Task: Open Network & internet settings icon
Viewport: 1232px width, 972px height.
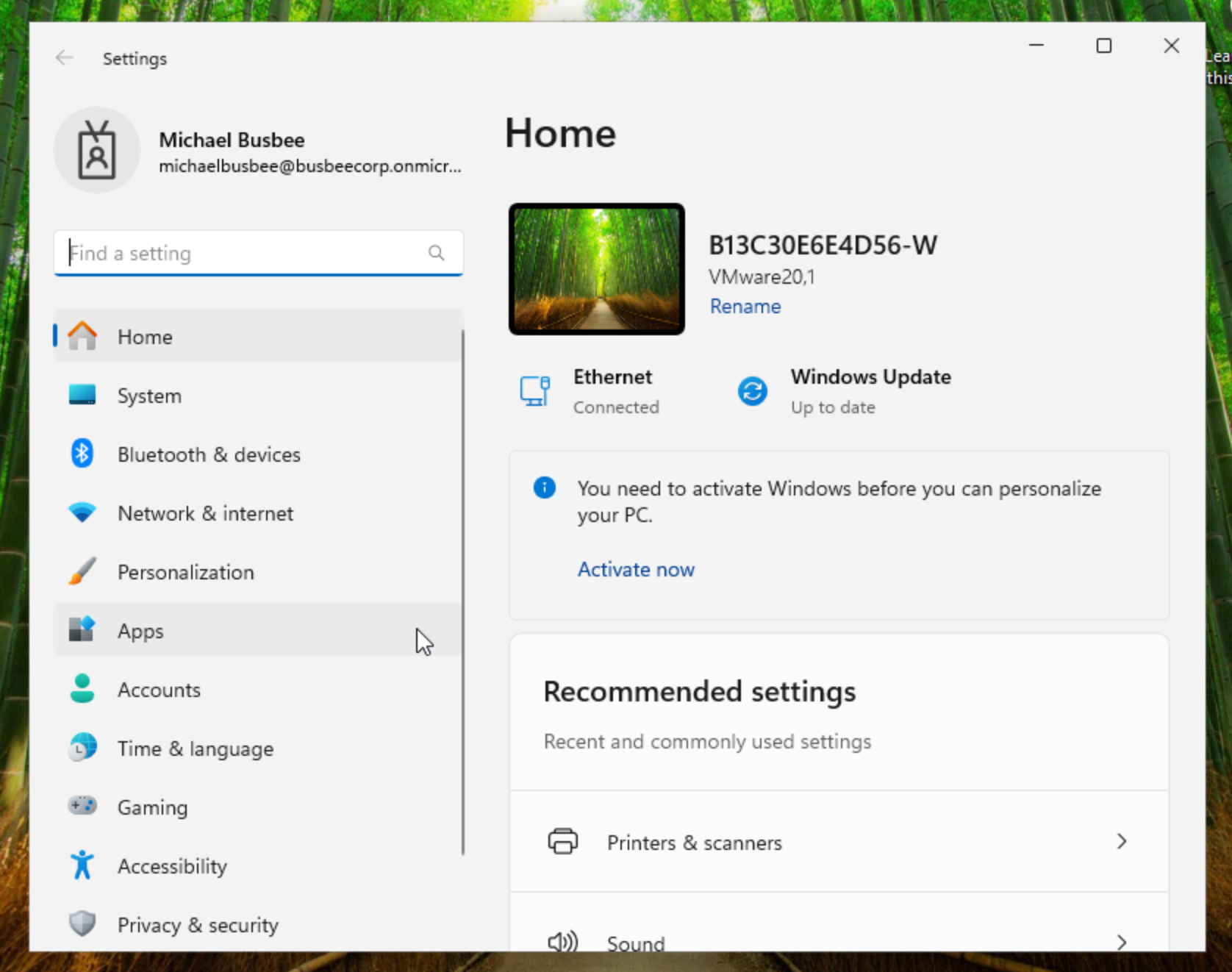Action: click(83, 512)
